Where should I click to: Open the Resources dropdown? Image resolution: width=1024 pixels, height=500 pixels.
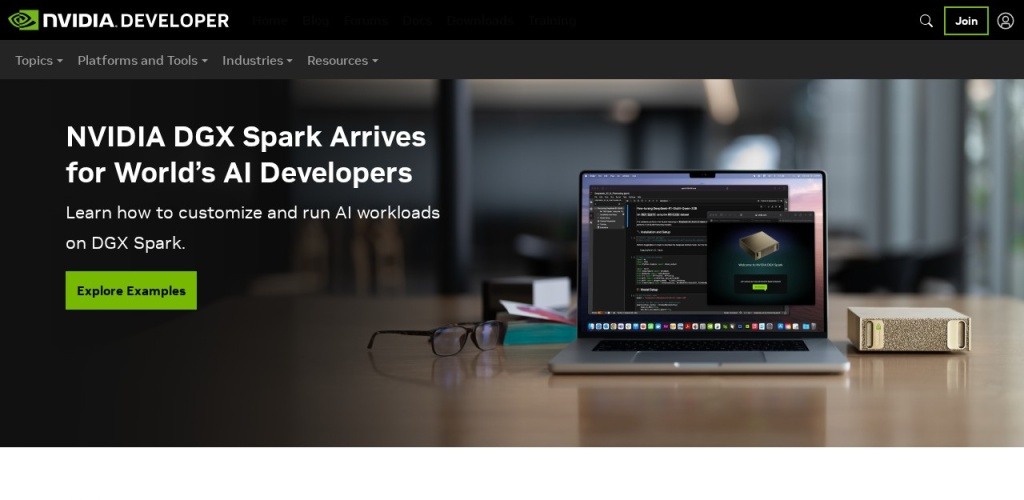pos(342,60)
